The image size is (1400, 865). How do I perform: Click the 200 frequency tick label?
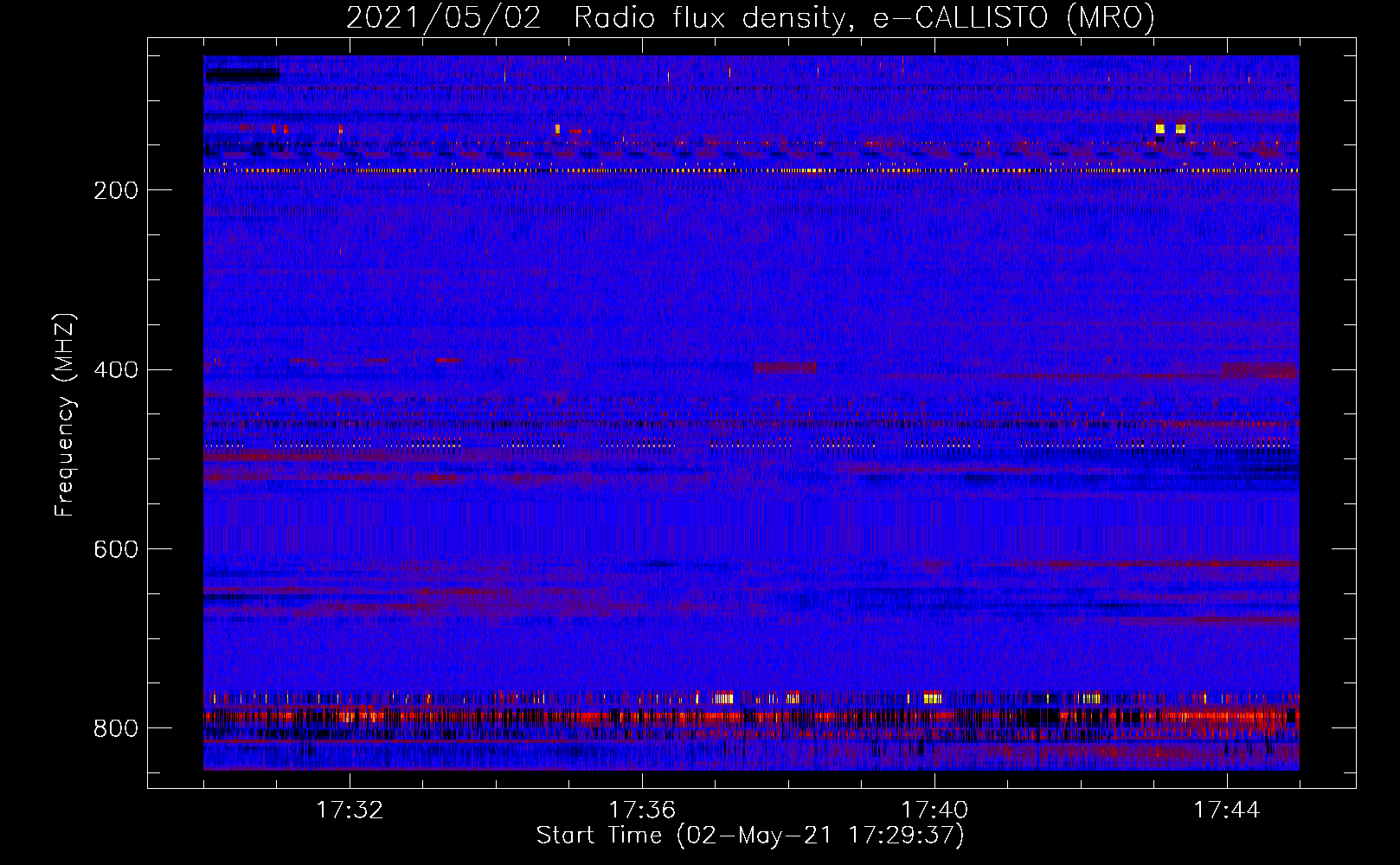[x=116, y=190]
